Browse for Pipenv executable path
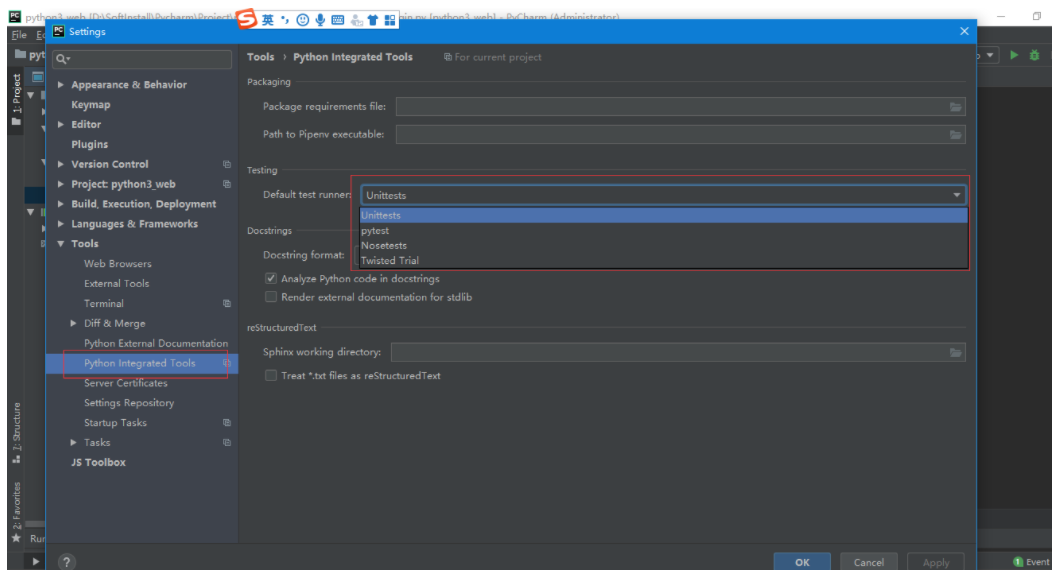The height and width of the screenshot is (583, 1063). point(956,135)
